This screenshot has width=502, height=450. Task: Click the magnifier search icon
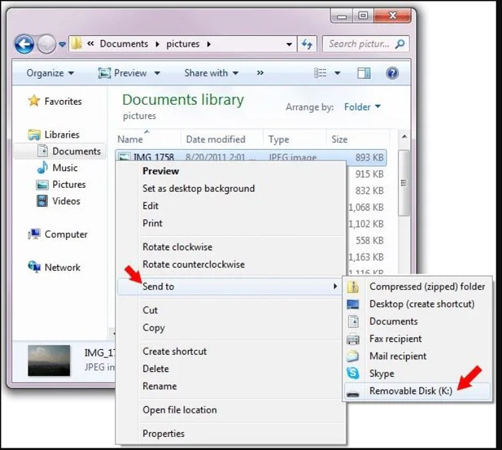400,44
